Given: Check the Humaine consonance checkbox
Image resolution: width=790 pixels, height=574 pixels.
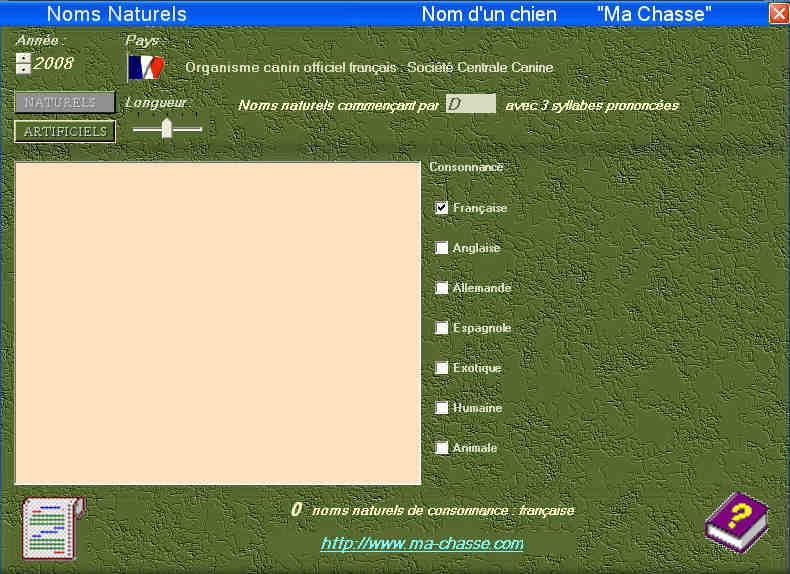Looking at the screenshot, I should [x=441, y=408].
